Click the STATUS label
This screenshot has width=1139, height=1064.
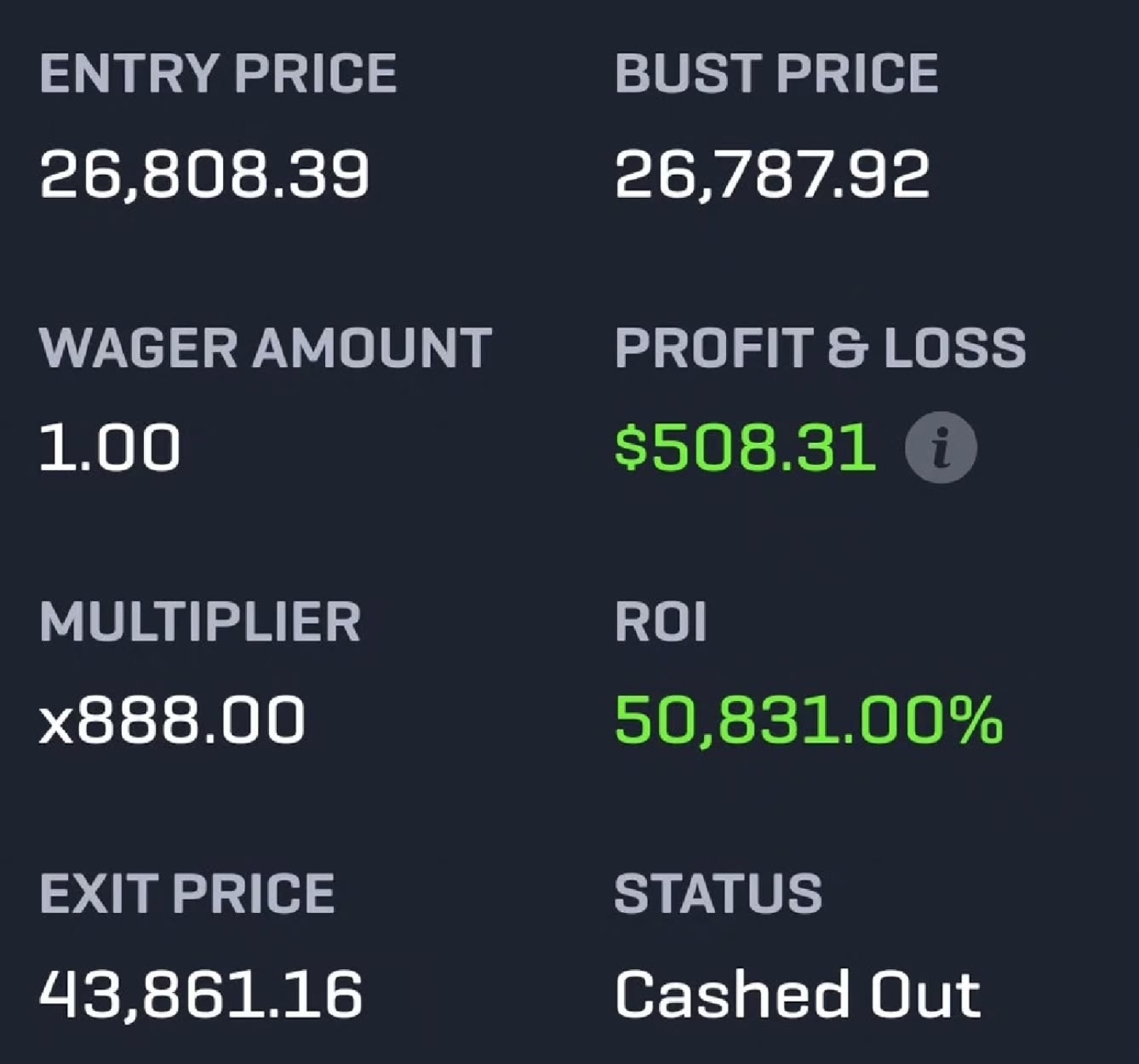coord(719,893)
